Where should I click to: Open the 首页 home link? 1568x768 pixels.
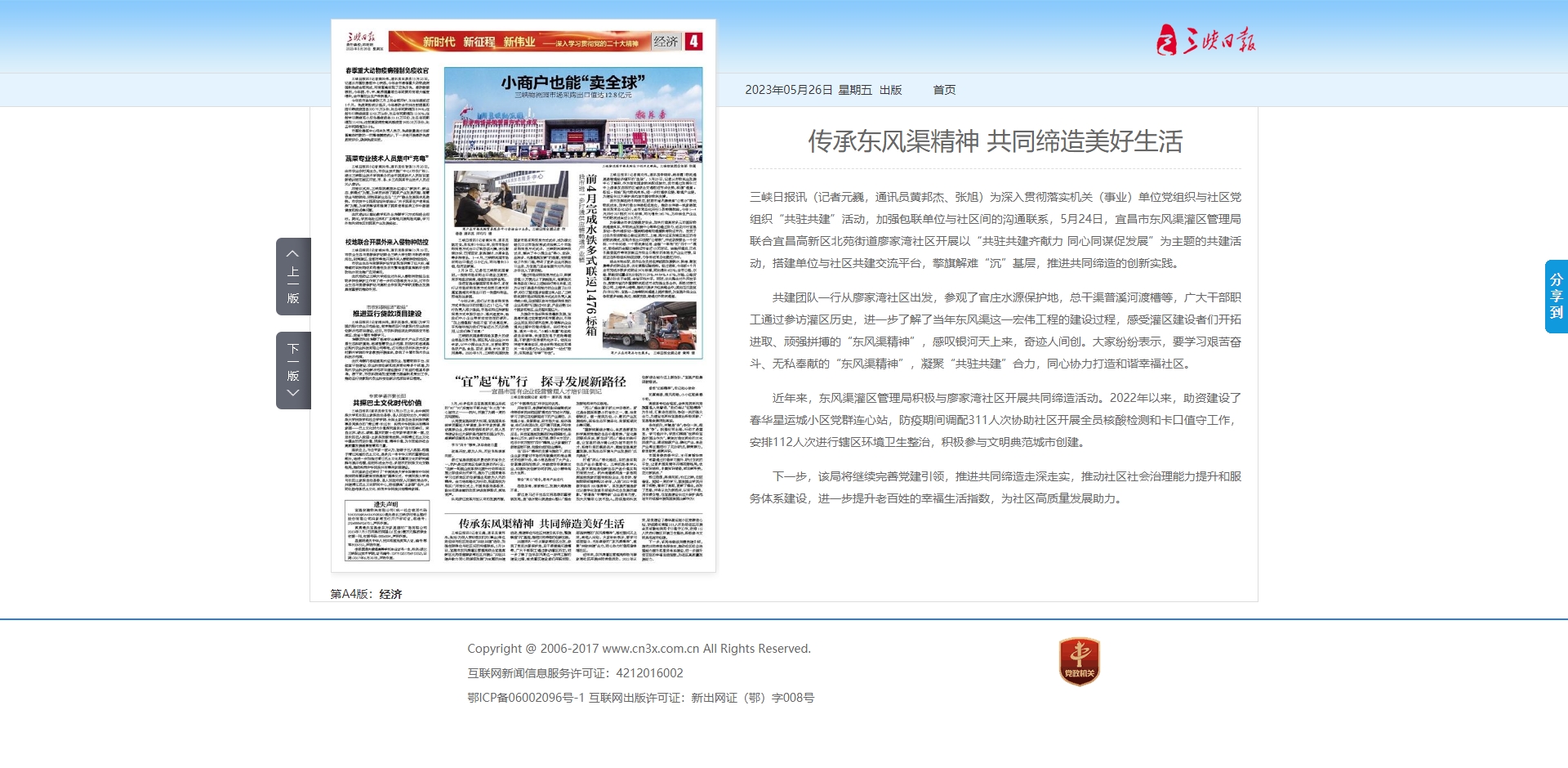click(944, 90)
